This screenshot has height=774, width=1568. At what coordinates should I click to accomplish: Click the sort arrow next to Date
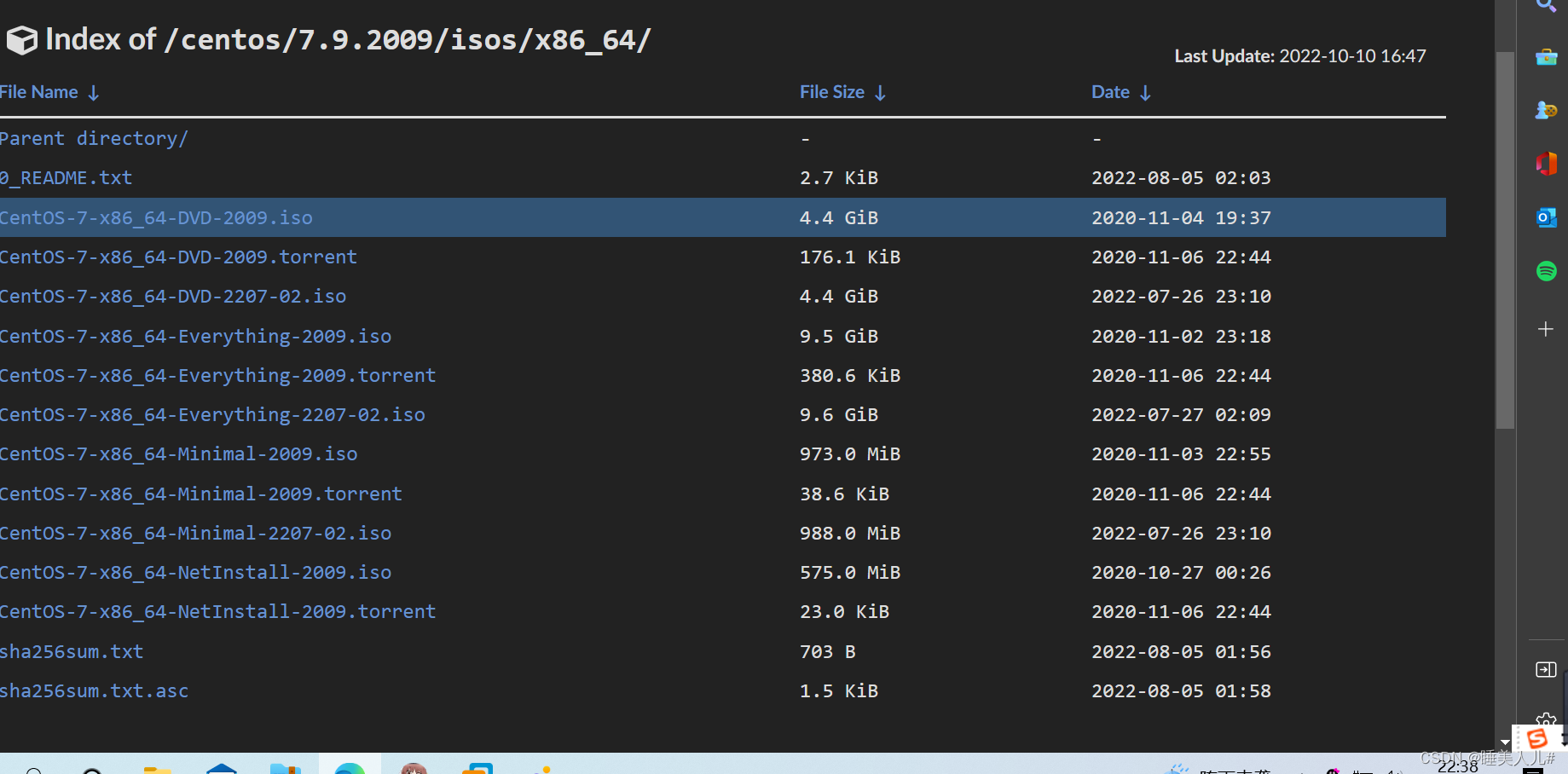1145,93
